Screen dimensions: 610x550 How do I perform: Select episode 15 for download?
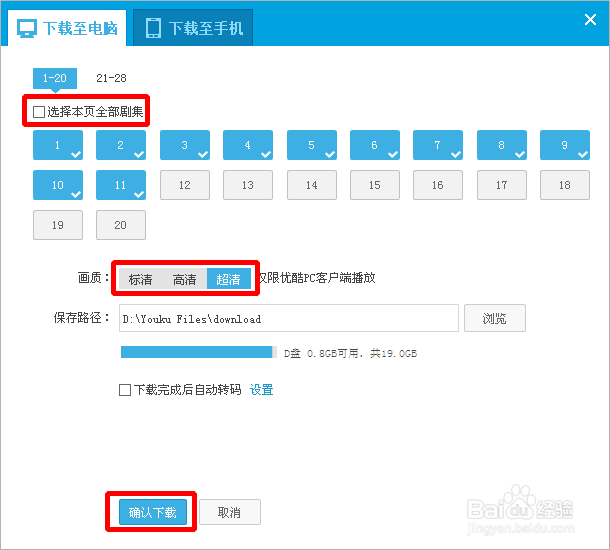click(375, 185)
